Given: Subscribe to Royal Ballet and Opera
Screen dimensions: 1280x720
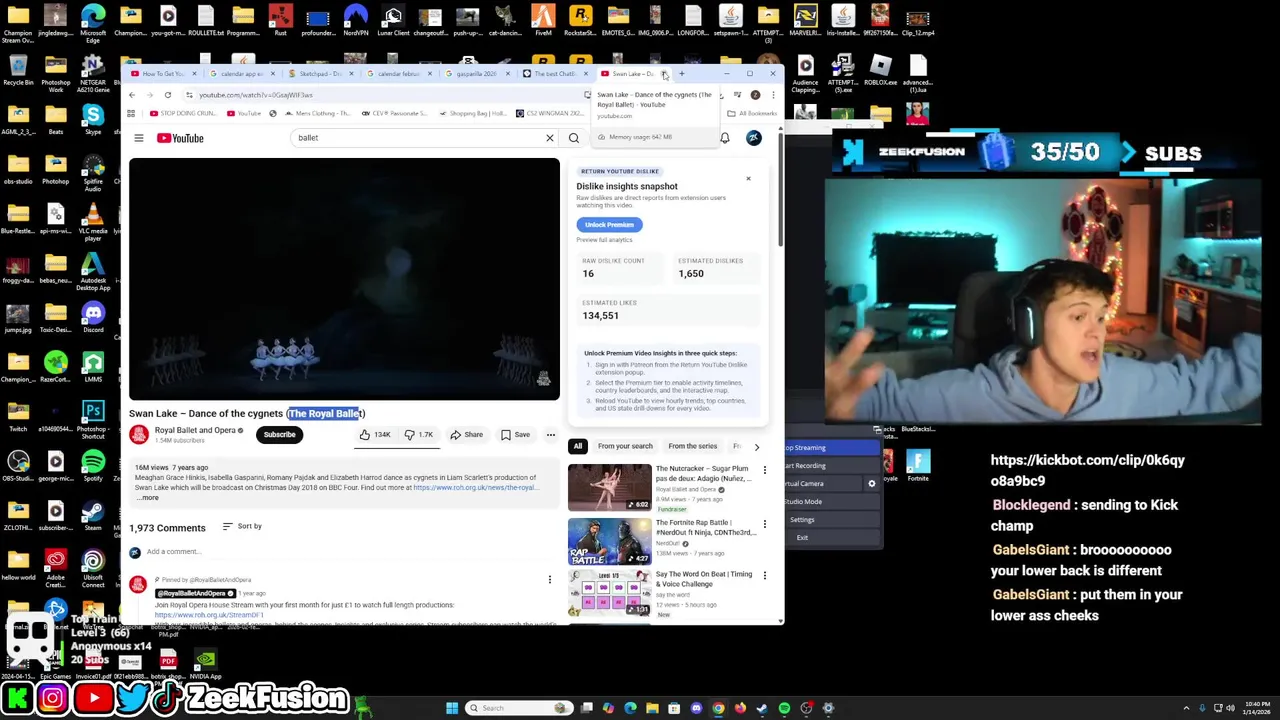Looking at the screenshot, I should [279, 435].
